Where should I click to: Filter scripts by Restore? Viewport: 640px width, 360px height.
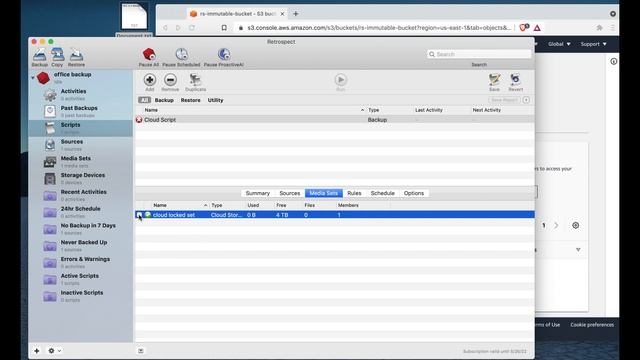point(191,100)
